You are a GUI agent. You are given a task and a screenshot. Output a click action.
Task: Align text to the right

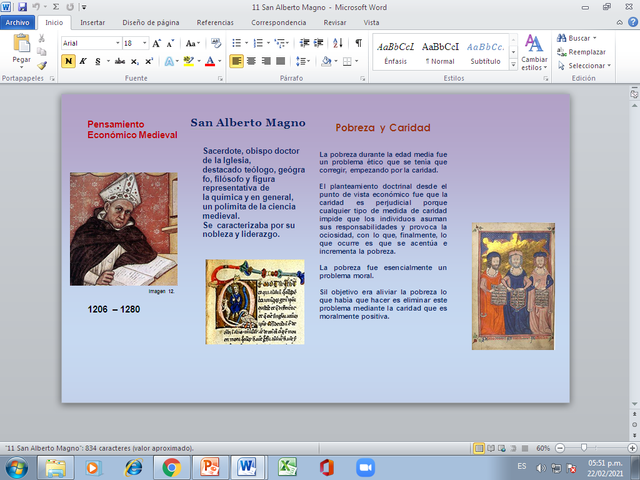pyautogui.click(x=266, y=61)
